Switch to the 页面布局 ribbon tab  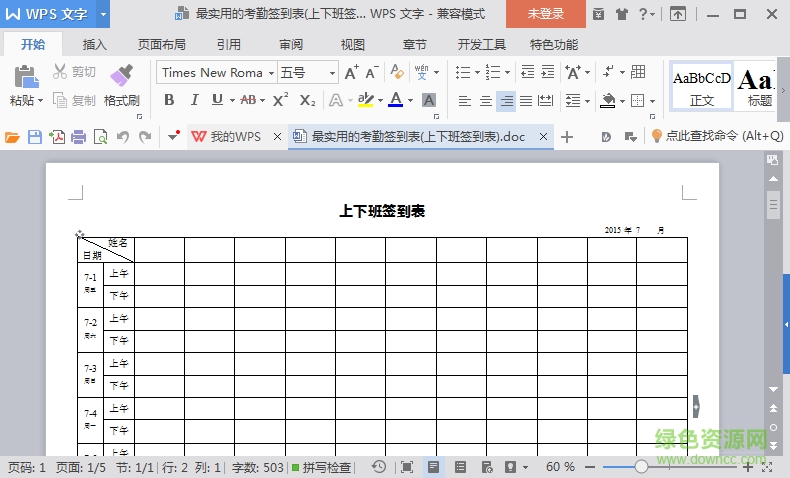tap(162, 45)
